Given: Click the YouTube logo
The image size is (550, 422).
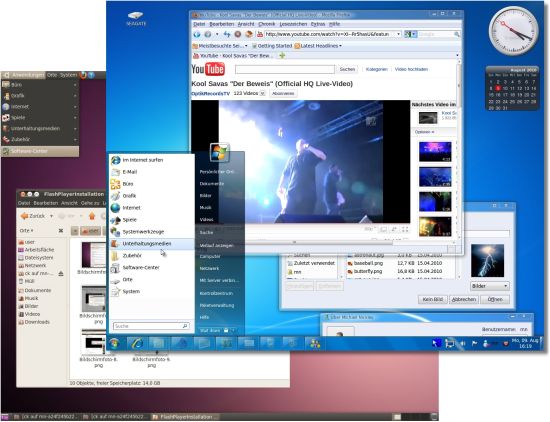Looking at the screenshot, I should click(208, 69).
